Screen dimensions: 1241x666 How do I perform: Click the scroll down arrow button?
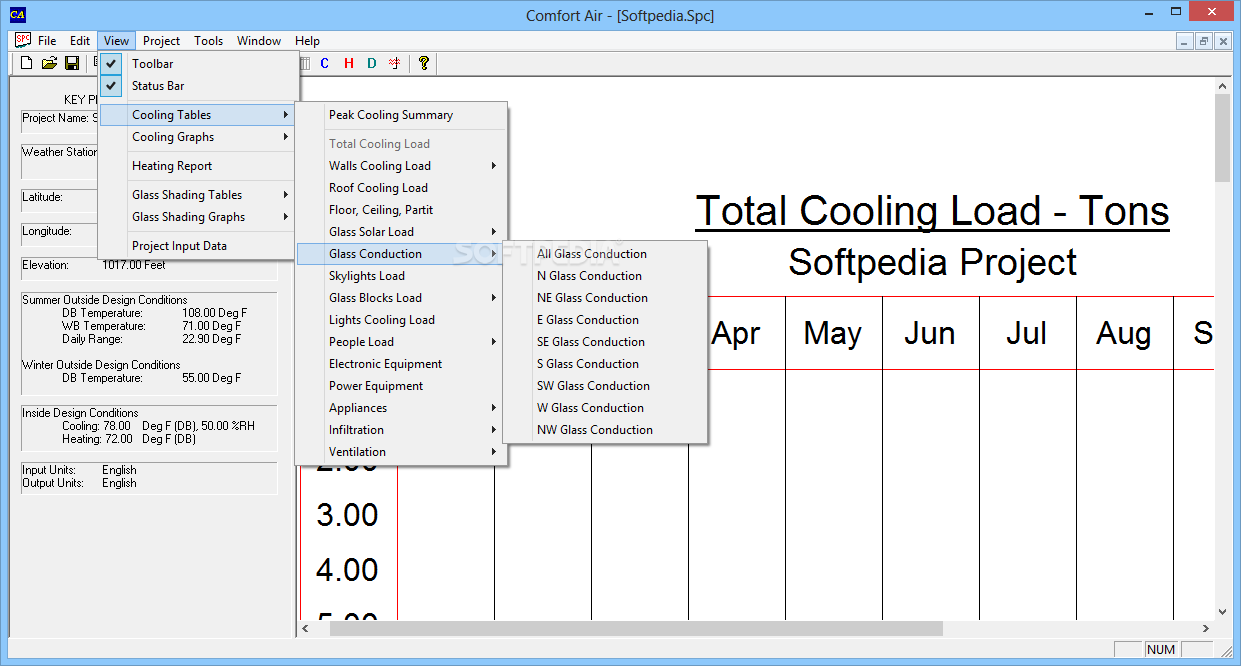click(1222, 612)
